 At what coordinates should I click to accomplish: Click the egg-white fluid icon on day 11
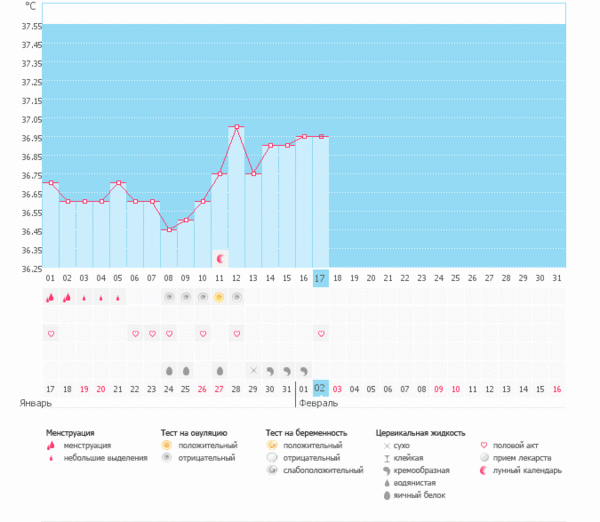pos(220,371)
